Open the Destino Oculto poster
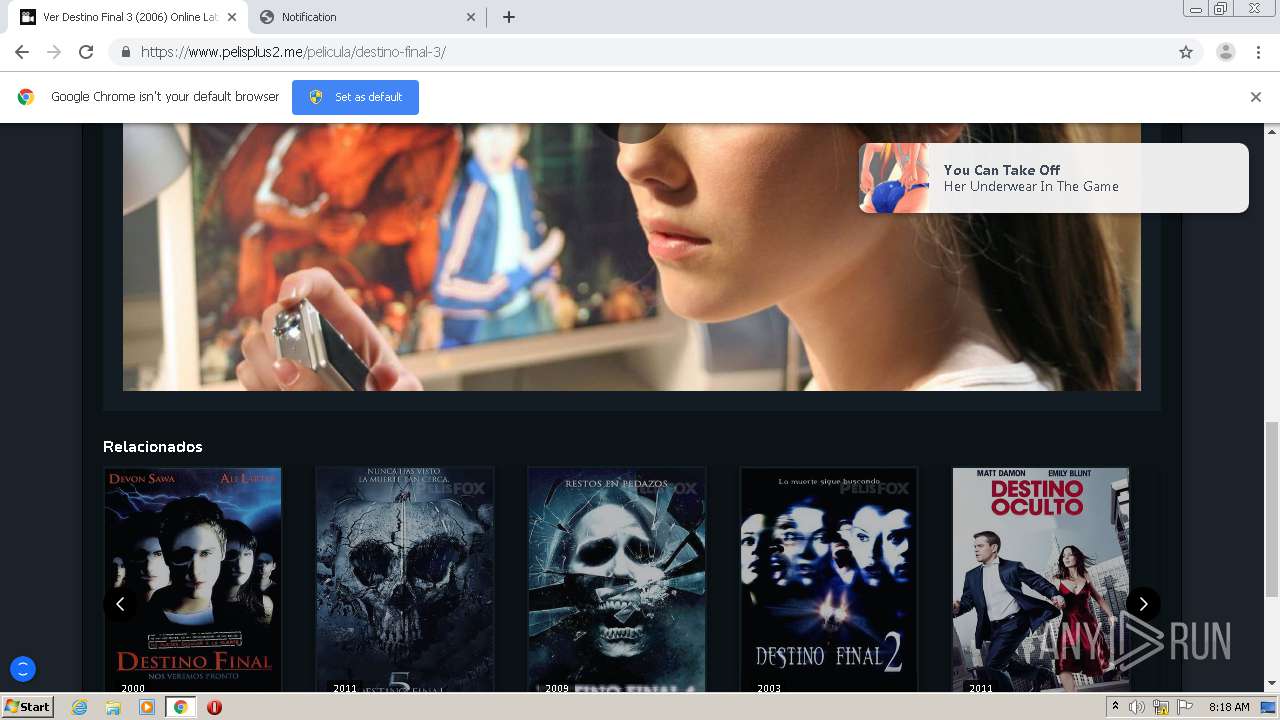This screenshot has height=720, width=1280. coord(1041,580)
